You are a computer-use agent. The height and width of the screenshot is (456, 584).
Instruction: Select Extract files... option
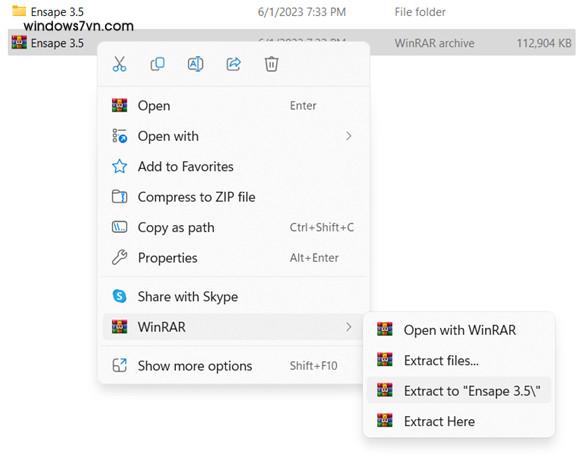click(459, 361)
